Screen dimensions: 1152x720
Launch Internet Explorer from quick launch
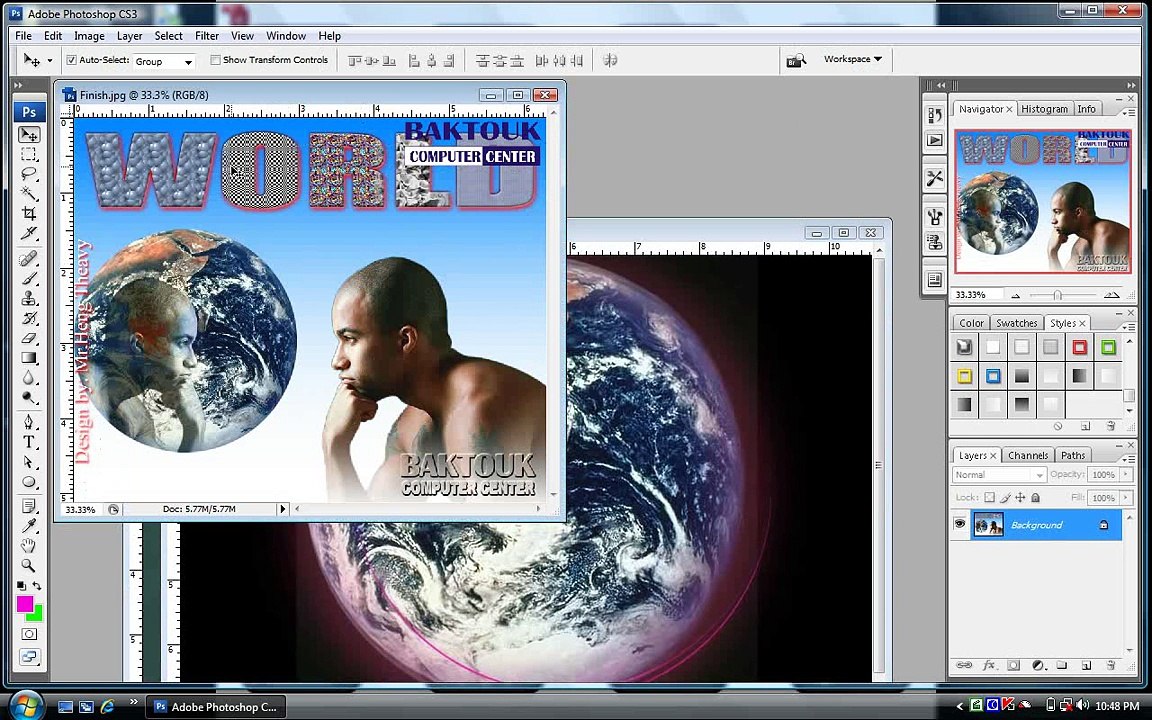(107, 707)
